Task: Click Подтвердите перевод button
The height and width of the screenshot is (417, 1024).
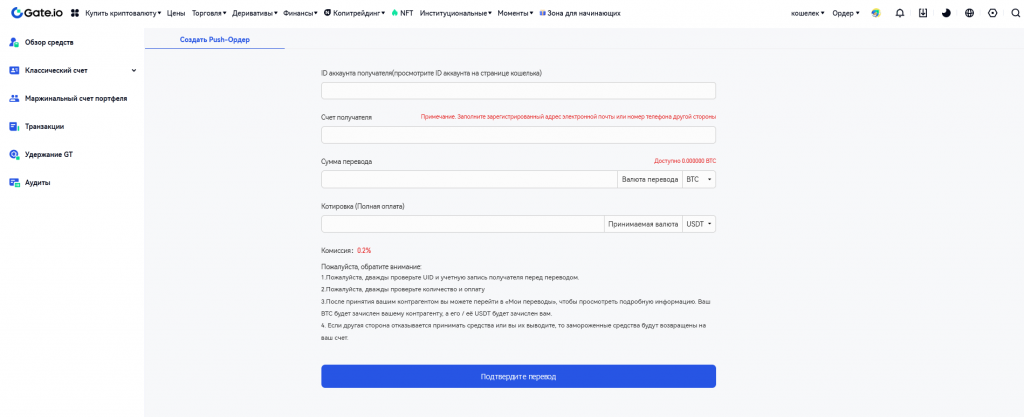Action: coord(518,376)
